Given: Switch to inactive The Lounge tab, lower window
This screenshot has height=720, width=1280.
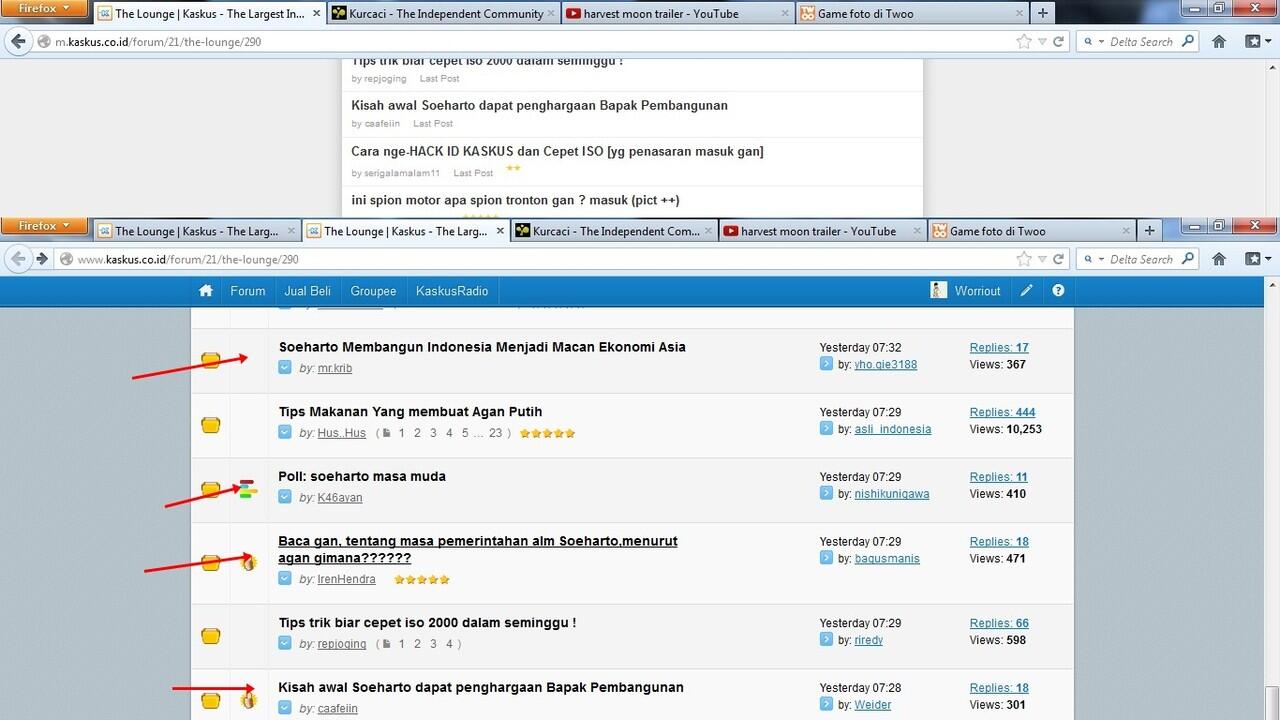Looking at the screenshot, I should (x=198, y=231).
